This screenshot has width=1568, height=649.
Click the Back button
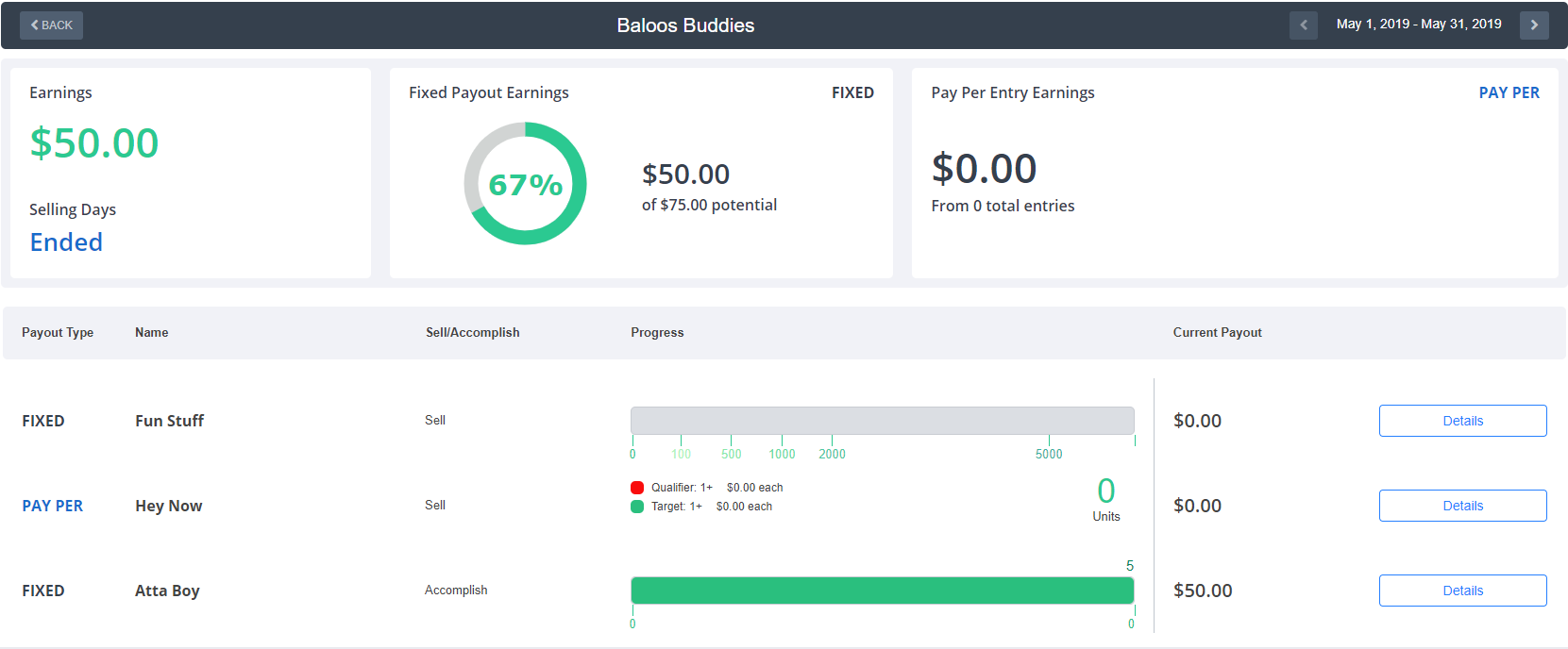click(x=51, y=25)
